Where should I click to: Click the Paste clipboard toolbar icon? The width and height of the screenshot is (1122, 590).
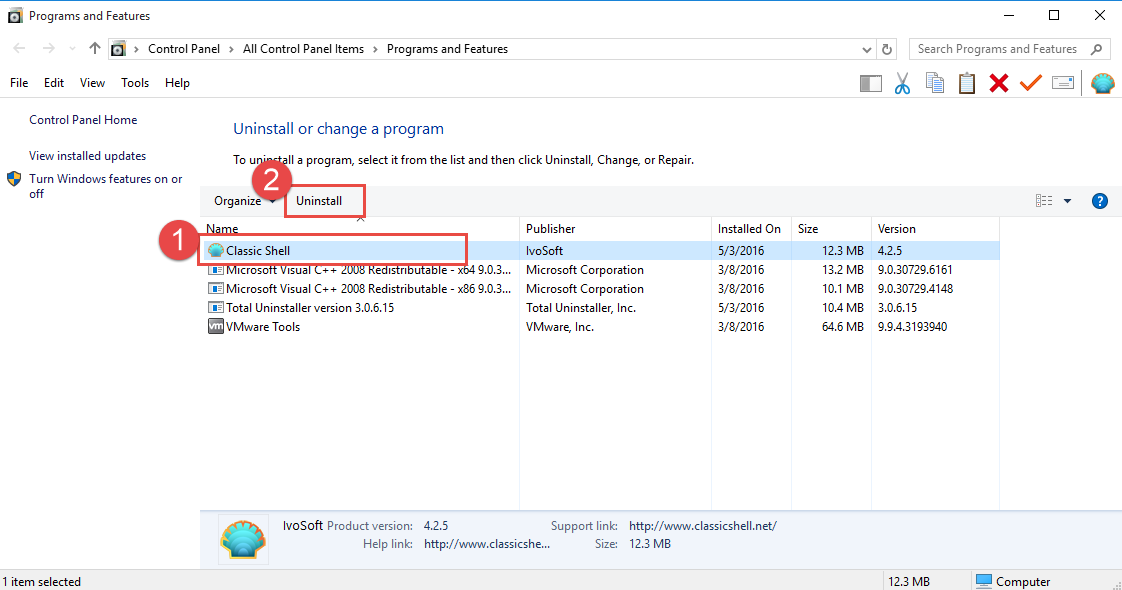pos(967,83)
